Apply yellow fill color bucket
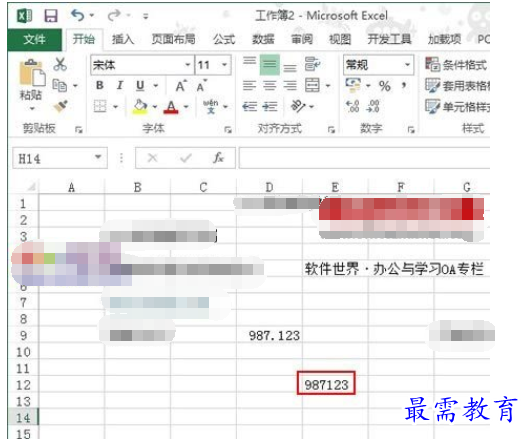This screenshot has width=526, height=441. click(140, 107)
